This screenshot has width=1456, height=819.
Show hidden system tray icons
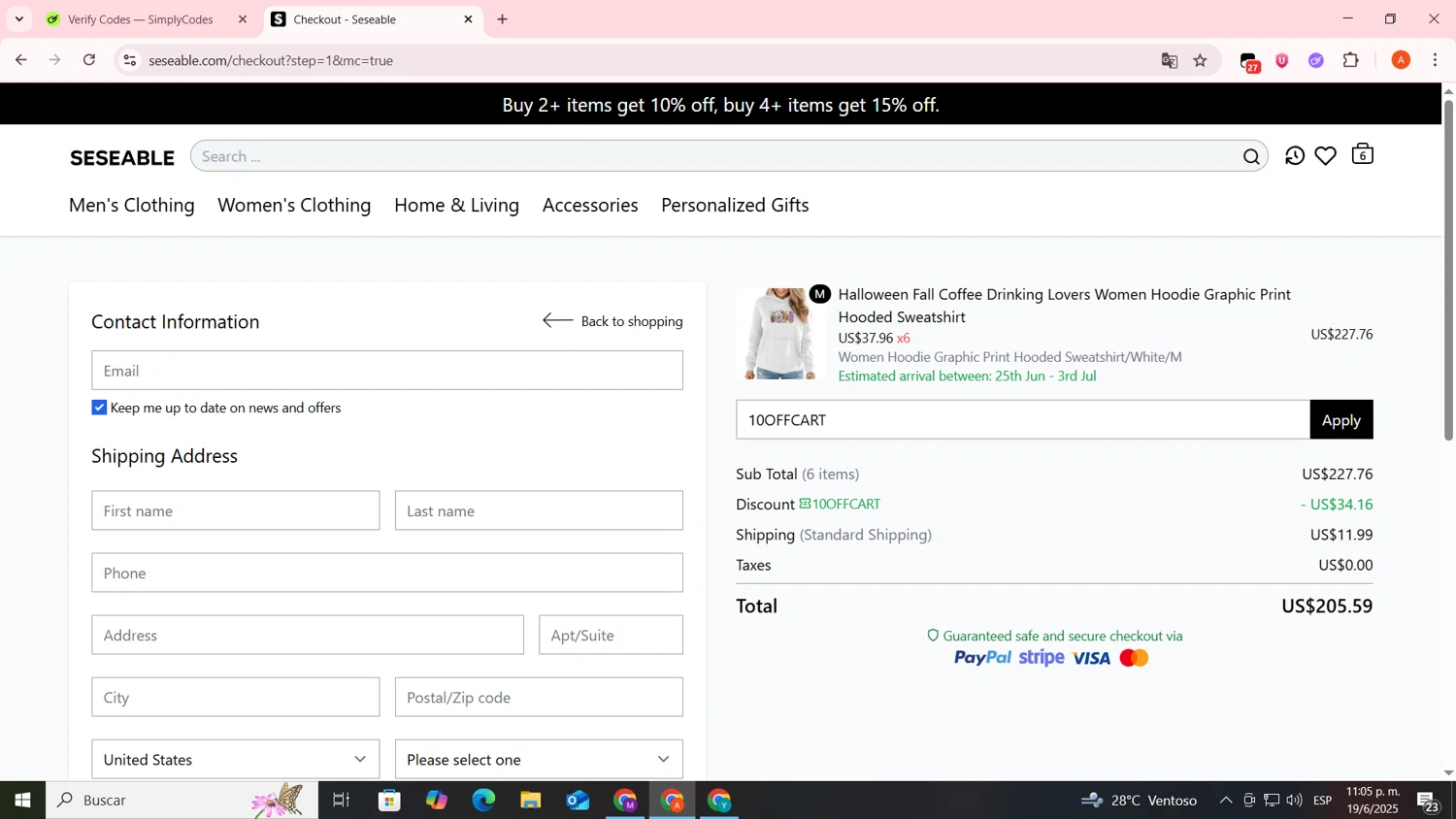1226,801
